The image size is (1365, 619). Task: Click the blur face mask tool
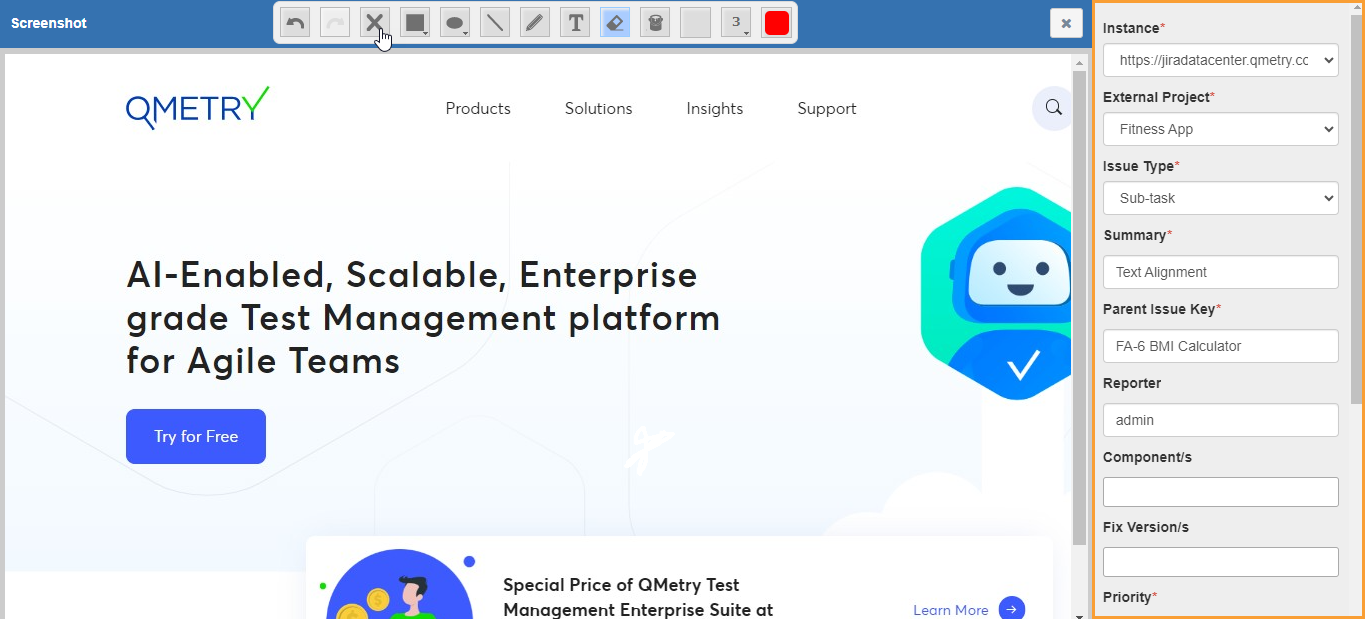(655, 23)
